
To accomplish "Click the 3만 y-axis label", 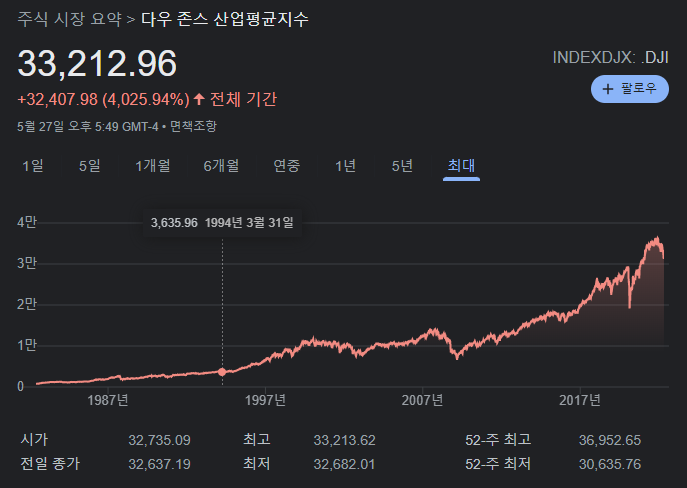I will coord(27,263).
